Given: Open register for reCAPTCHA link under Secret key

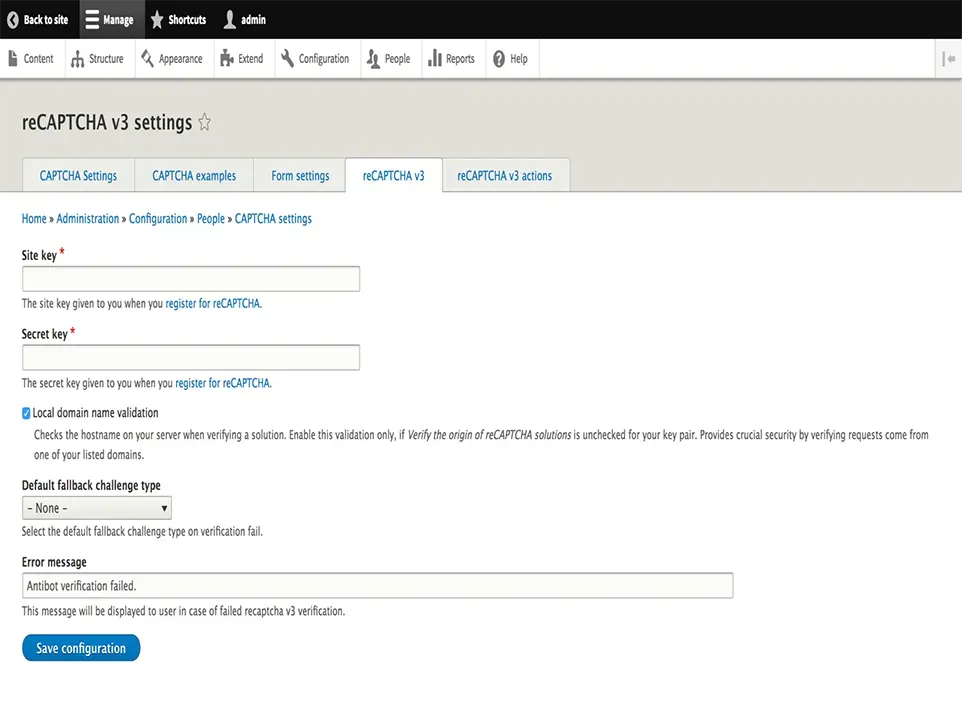Looking at the screenshot, I should click(x=223, y=383).
